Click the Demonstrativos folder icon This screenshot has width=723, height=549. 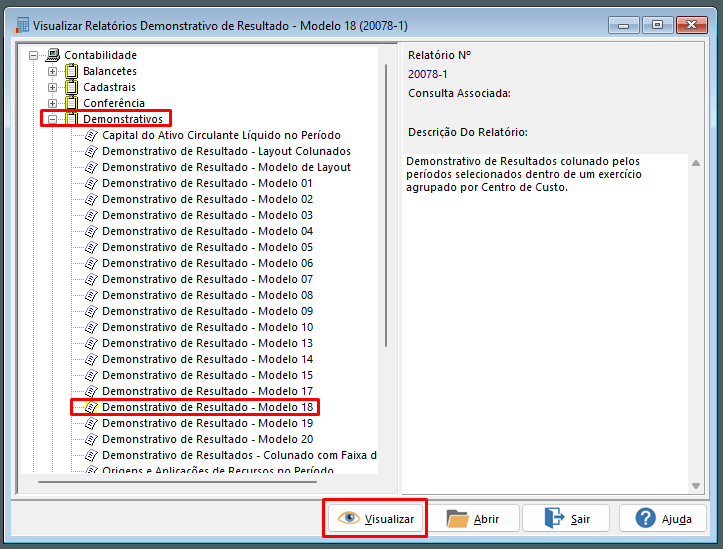pos(71,119)
